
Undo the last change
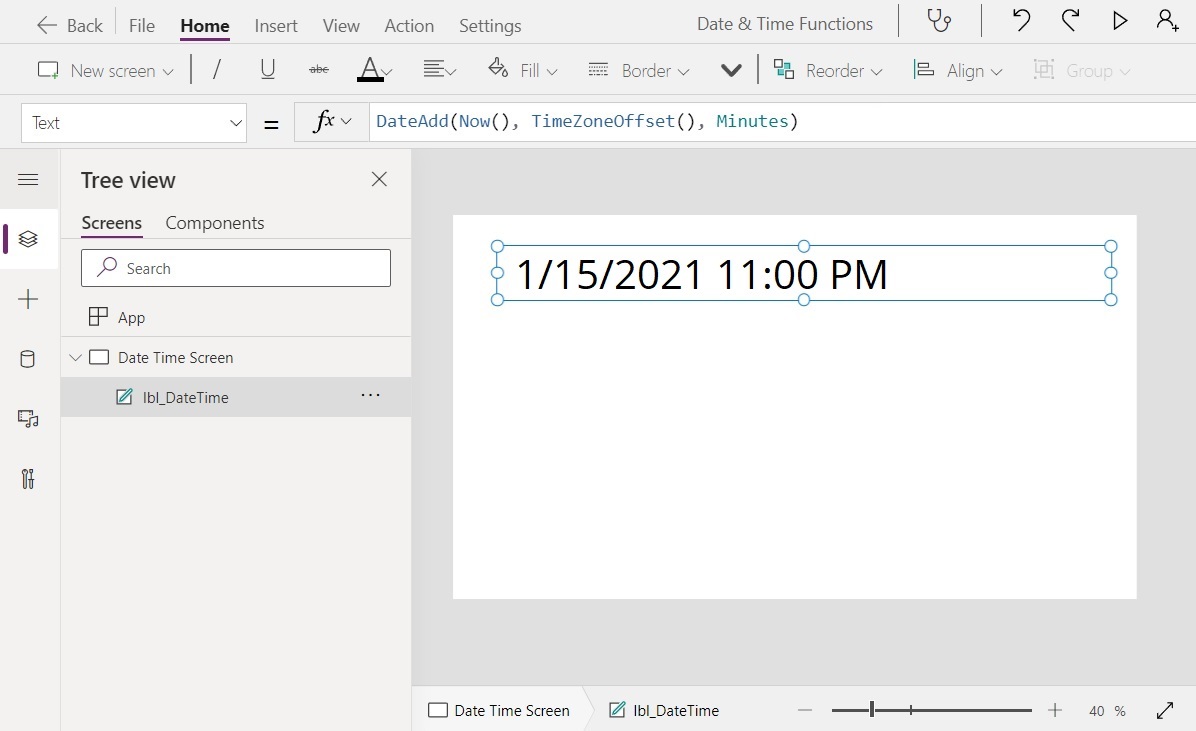coord(1020,20)
